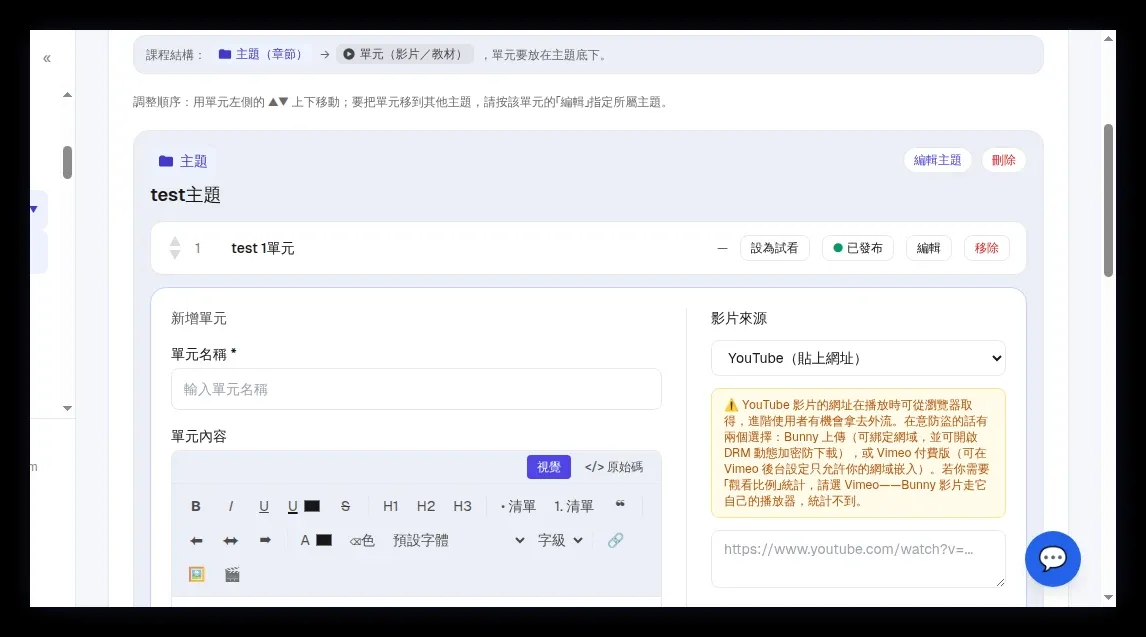Click the 單元內容 label
The image size is (1146, 637).
pos(199,436)
